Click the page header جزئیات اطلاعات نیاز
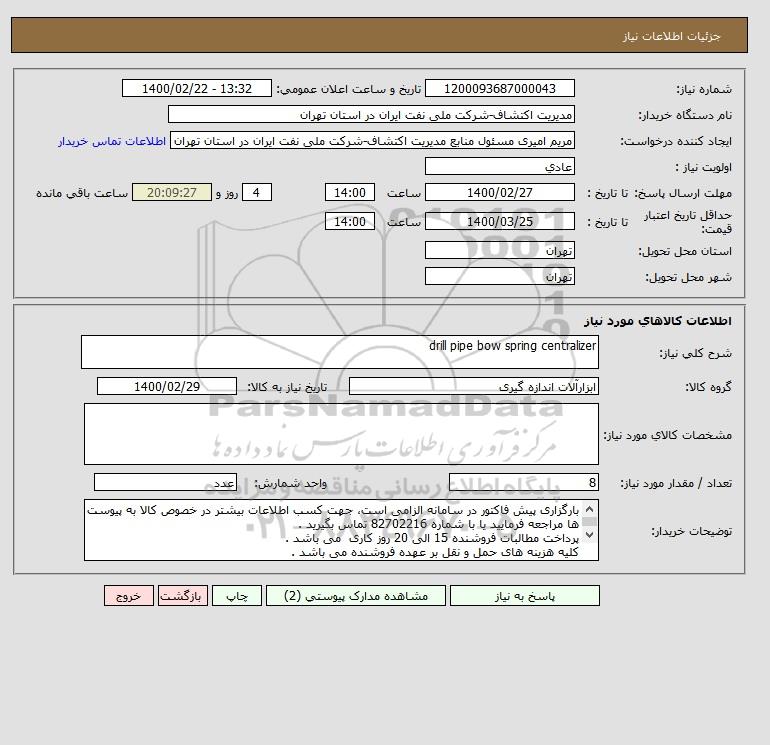 click(672, 36)
